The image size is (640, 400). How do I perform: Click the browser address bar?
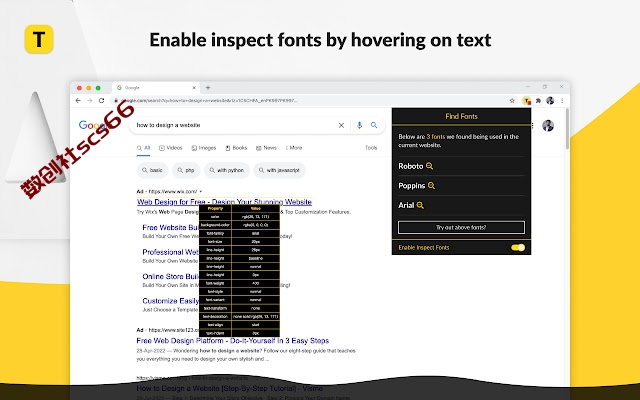coord(310,100)
